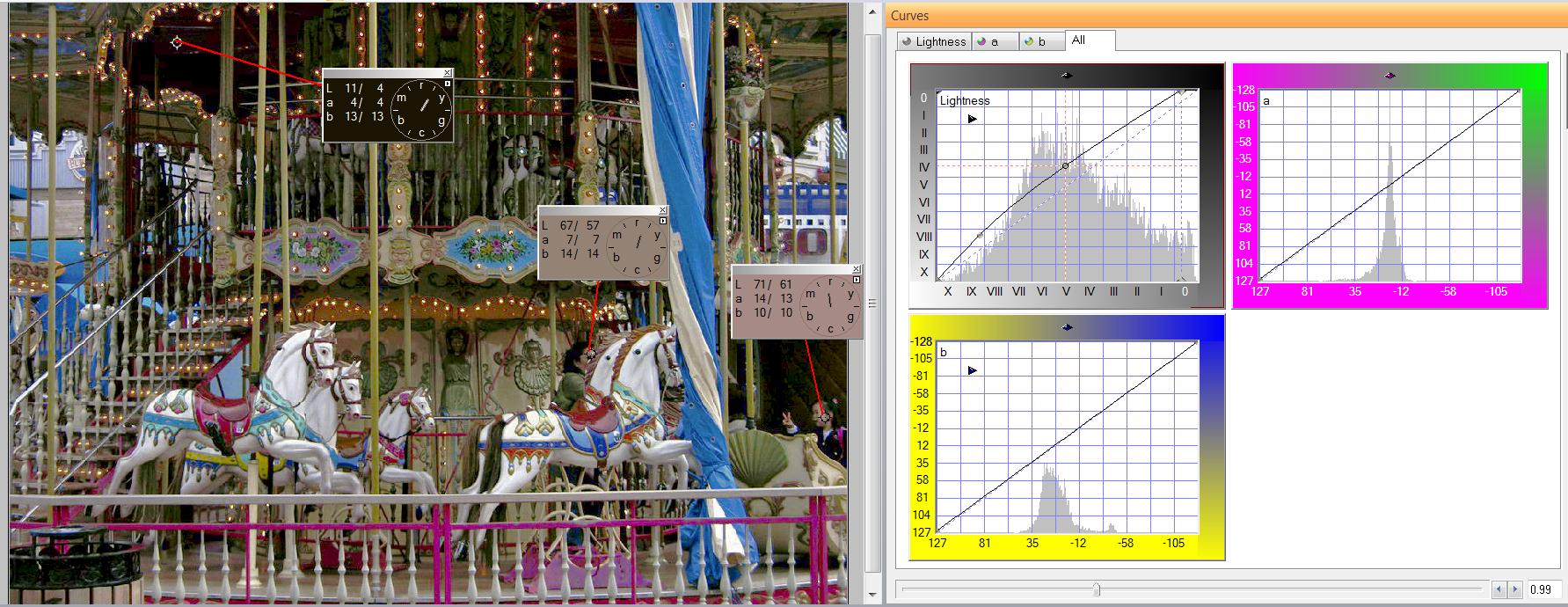This screenshot has height=607, width=1568.
Task: Click the top-right endpoint marker of the Lightness curve
Action: point(1183,91)
